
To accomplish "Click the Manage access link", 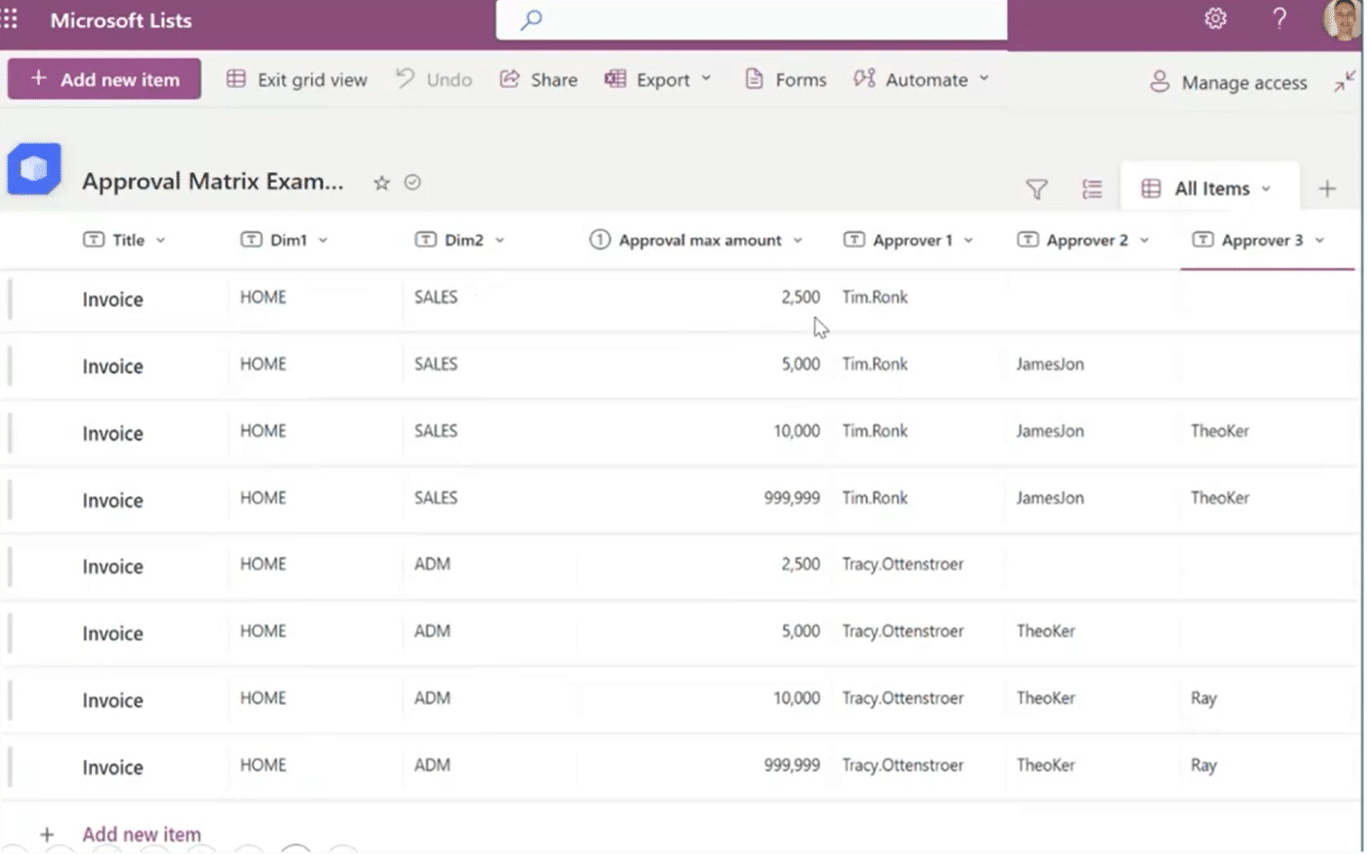I will tap(1229, 83).
